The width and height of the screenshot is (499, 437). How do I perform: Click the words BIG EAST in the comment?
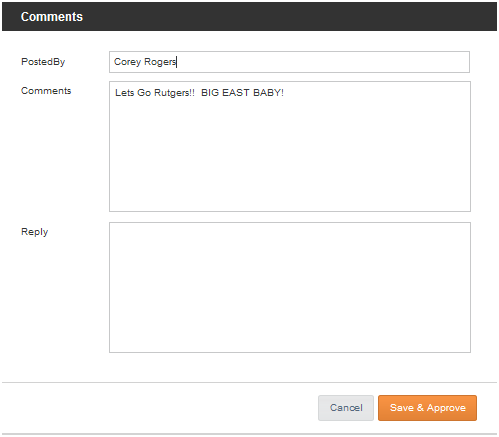[x=225, y=93]
